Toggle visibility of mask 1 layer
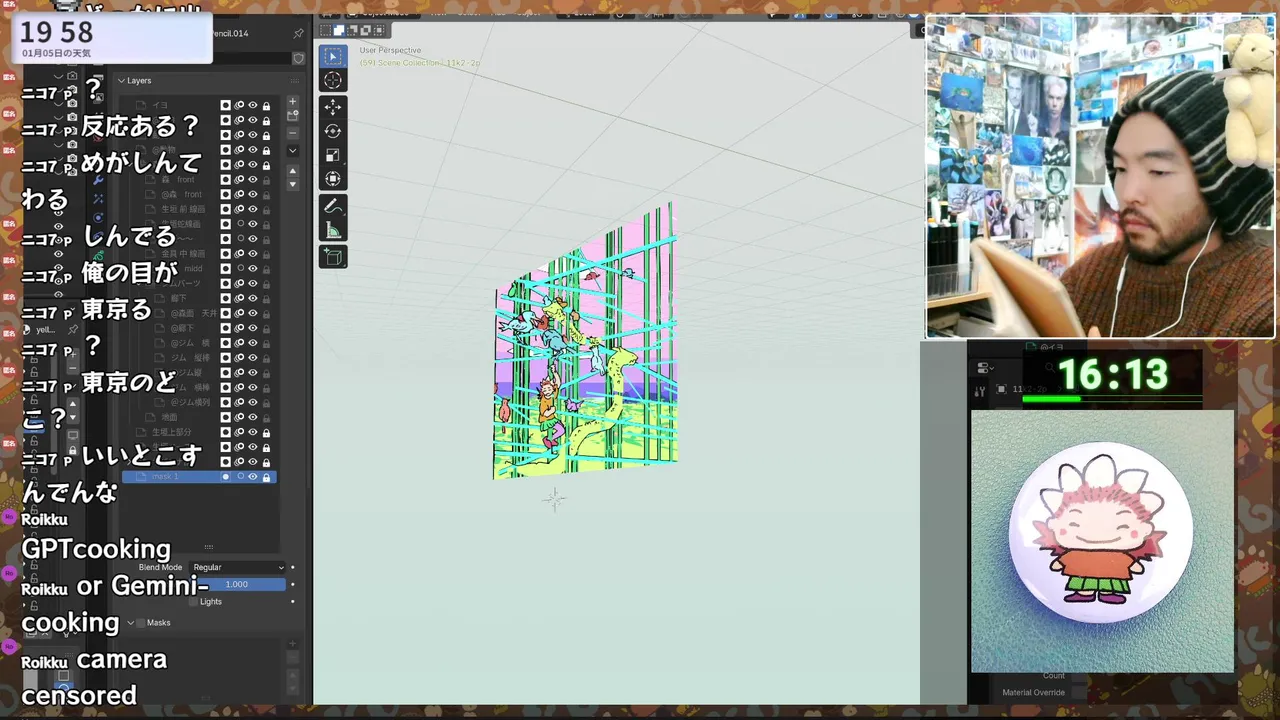The height and width of the screenshot is (720, 1280). 253,477
